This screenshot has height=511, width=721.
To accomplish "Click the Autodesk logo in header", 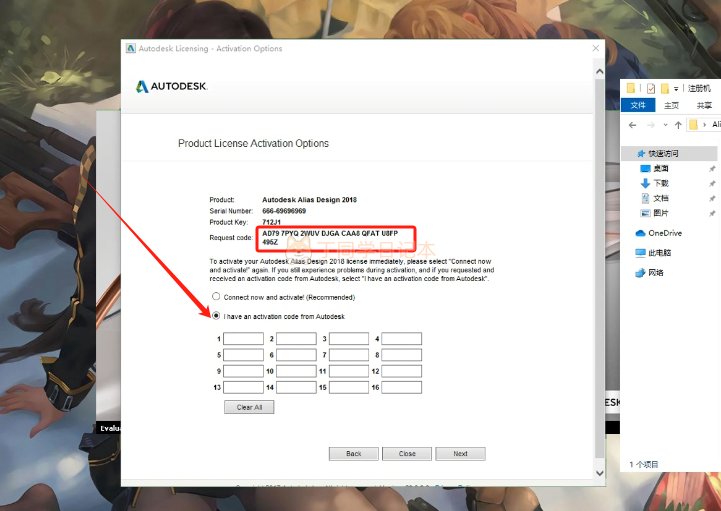I will point(172,86).
